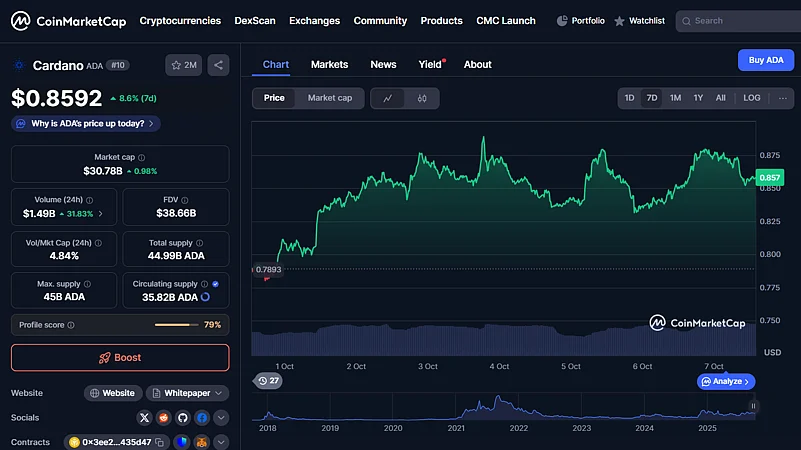The height and width of the screenshot is (450, 801).
Task: Click the Buy ADA button
Action: [x=765, y=60]
